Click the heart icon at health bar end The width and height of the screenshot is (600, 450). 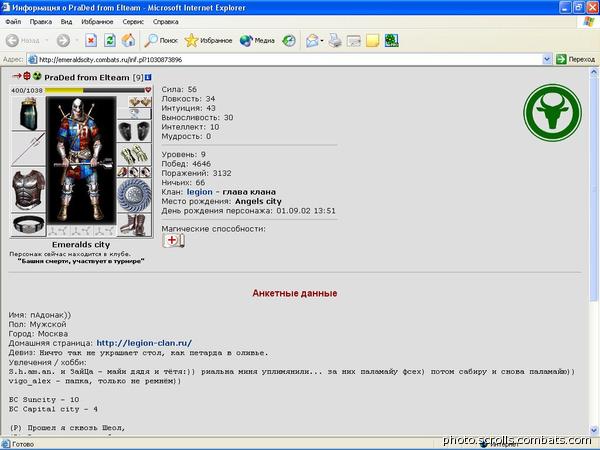coord(148,90)
